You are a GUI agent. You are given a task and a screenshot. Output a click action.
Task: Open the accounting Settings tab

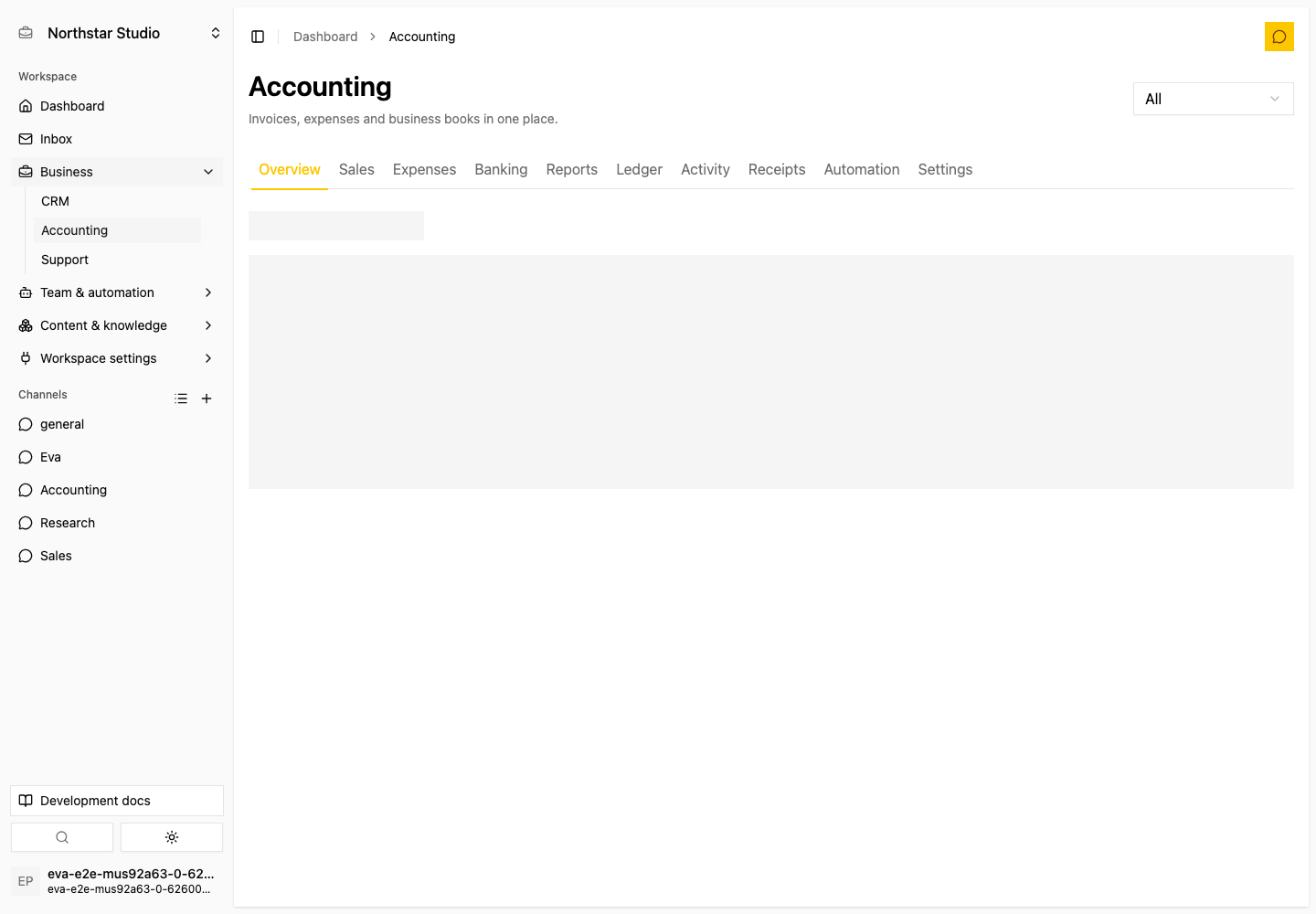(945, 170)
